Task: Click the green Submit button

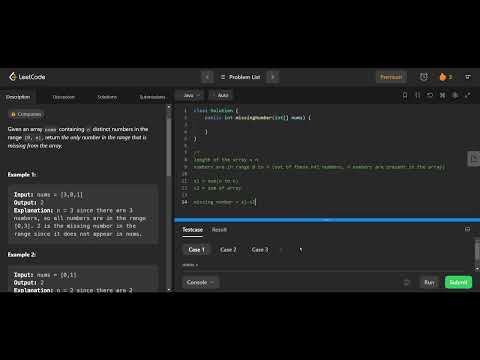Action: [x=458, y=282]
